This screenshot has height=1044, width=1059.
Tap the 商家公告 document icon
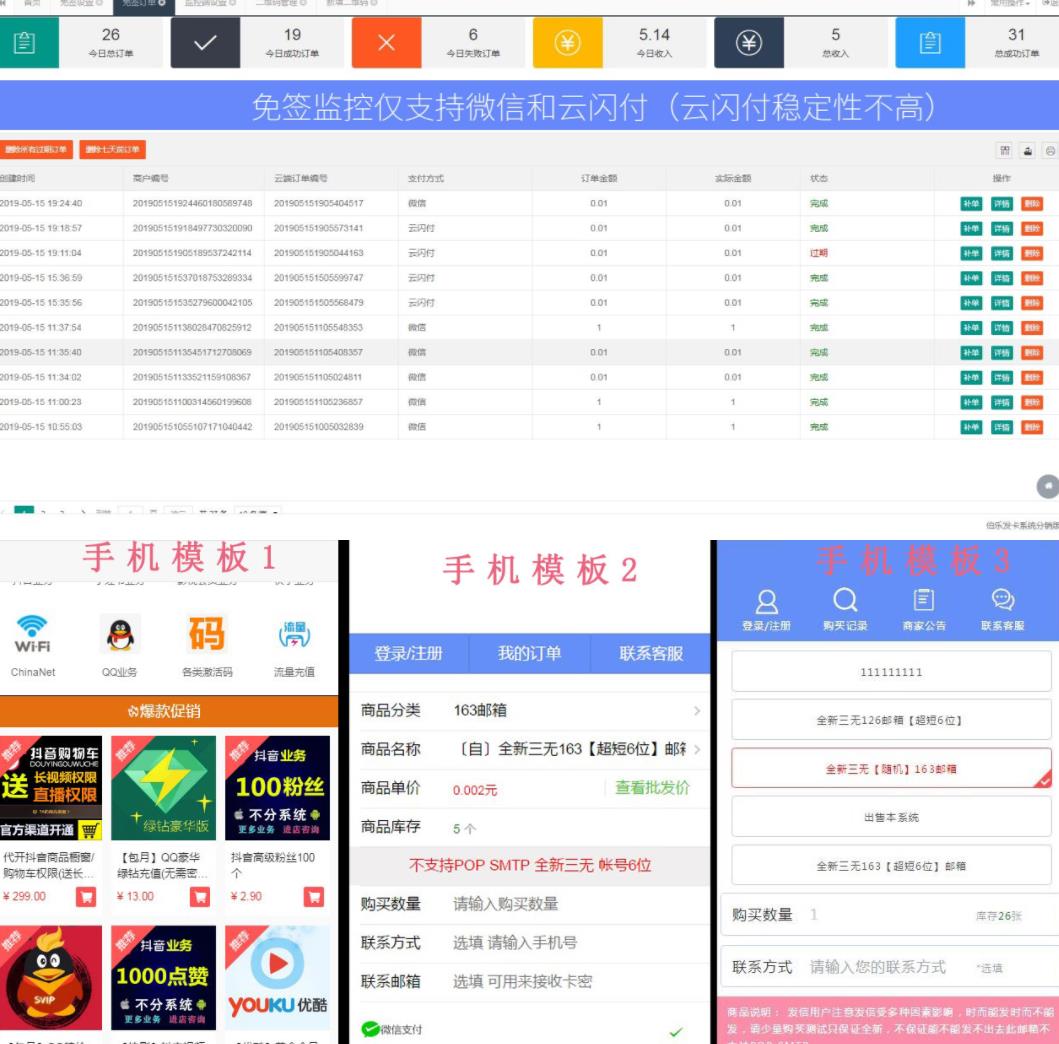click(924, 600)
